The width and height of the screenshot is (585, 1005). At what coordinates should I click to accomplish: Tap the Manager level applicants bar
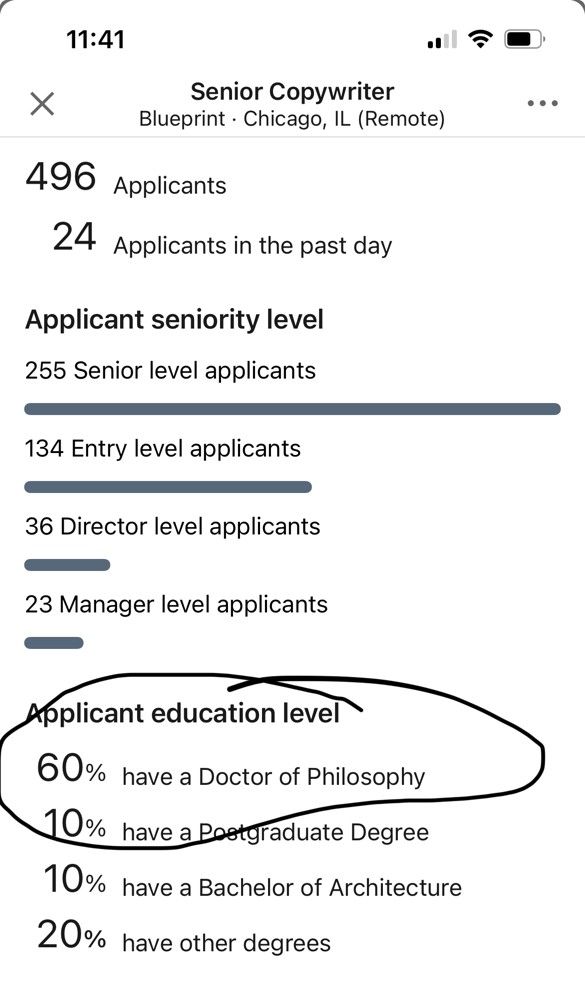(x=54, y=643)
